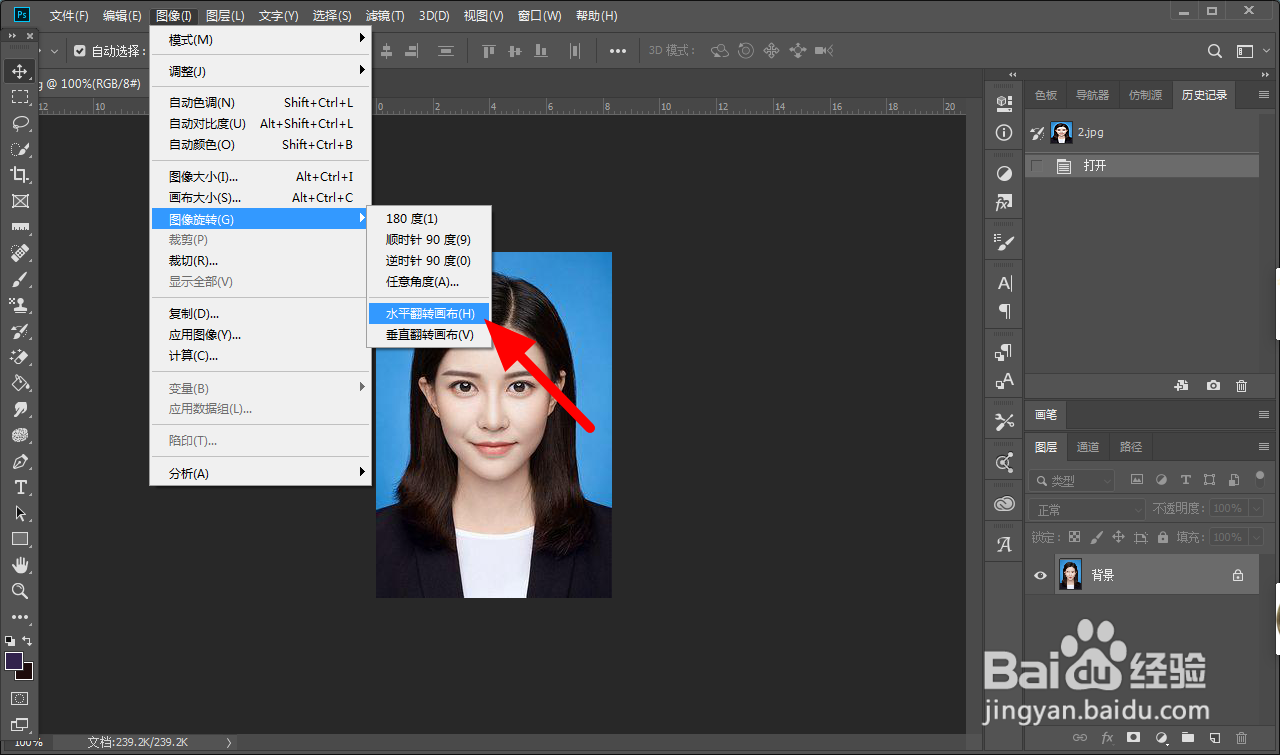The width and height of the screenshot is (1280, 755).
Task: Choose 水平翻转画布(H) from the submenu
Action: click(x=429, y=314)
